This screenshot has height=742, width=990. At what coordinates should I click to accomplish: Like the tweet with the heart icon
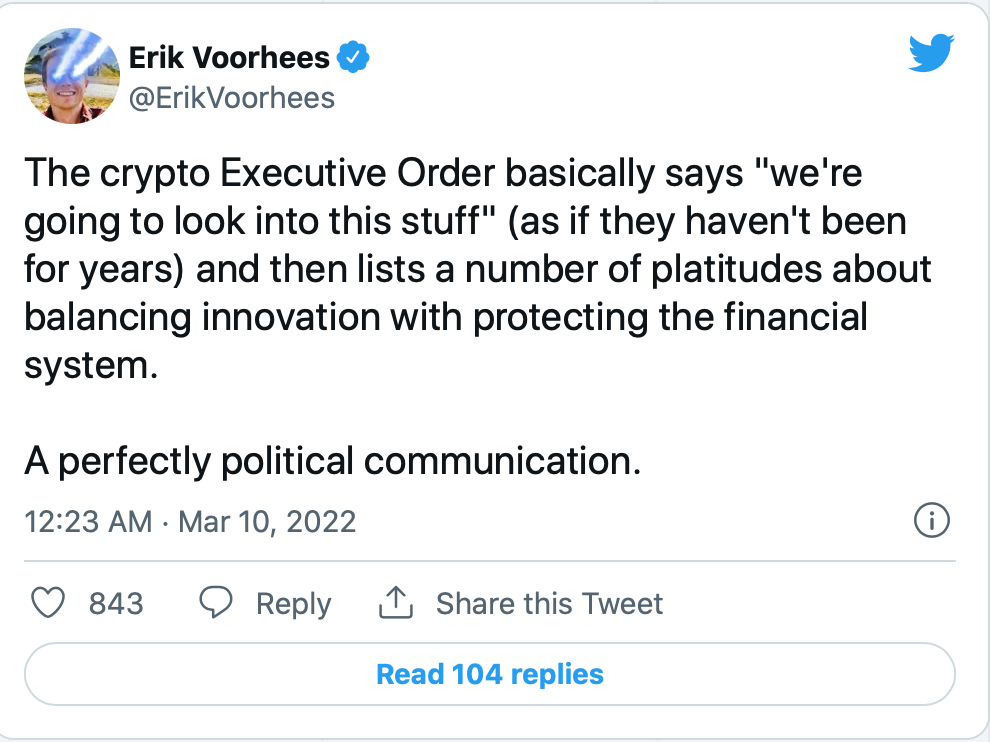pyautogui.click(x=48, y=602)
